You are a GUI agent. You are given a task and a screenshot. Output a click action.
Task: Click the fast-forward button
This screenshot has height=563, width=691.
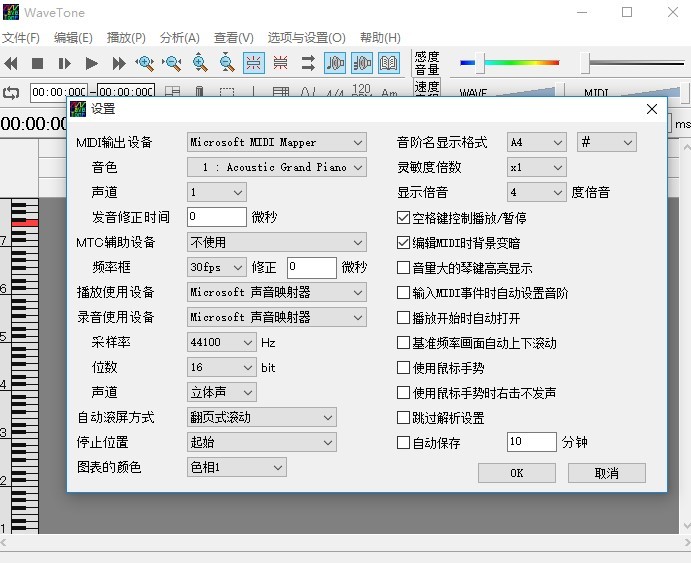tap(119, 63)
